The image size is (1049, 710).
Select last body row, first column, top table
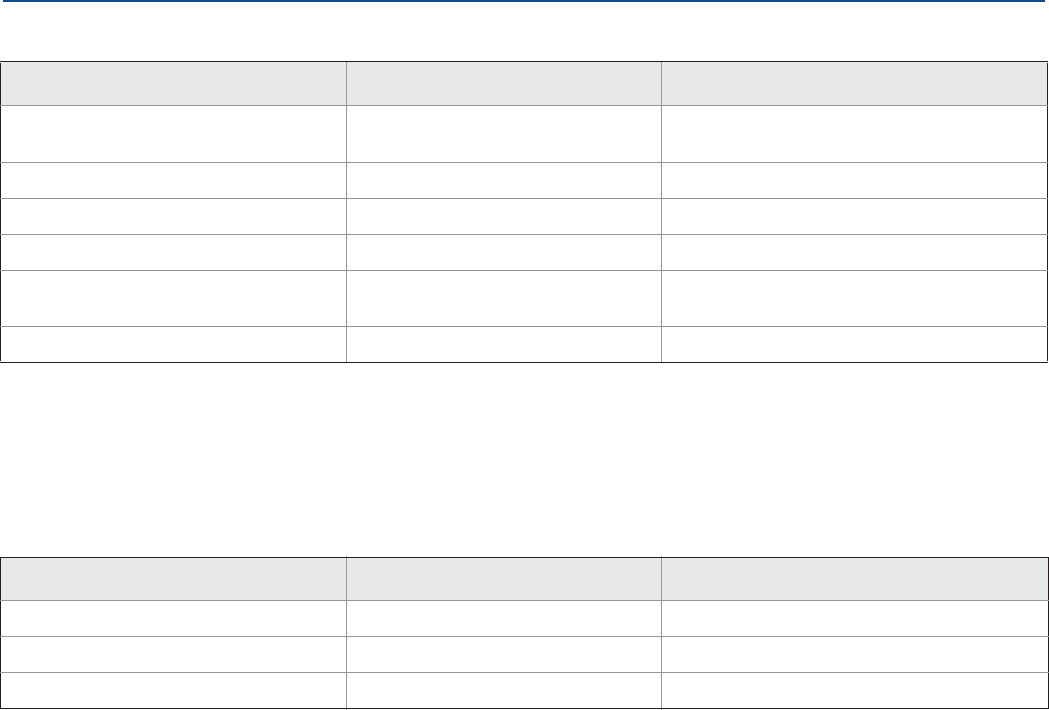point(173,343)
